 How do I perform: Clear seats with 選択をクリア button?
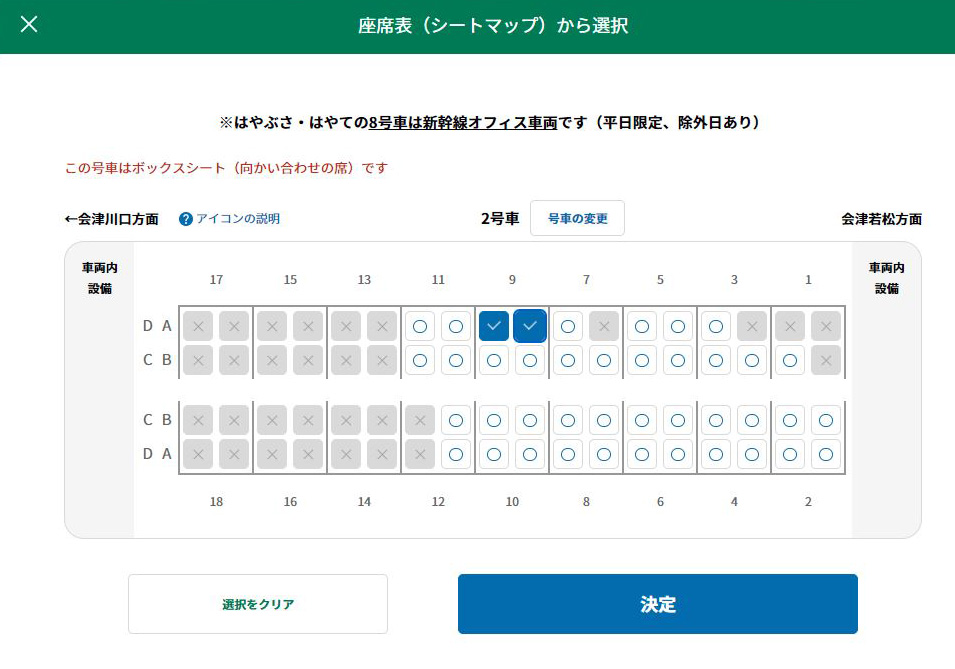[x=258, y=604]
